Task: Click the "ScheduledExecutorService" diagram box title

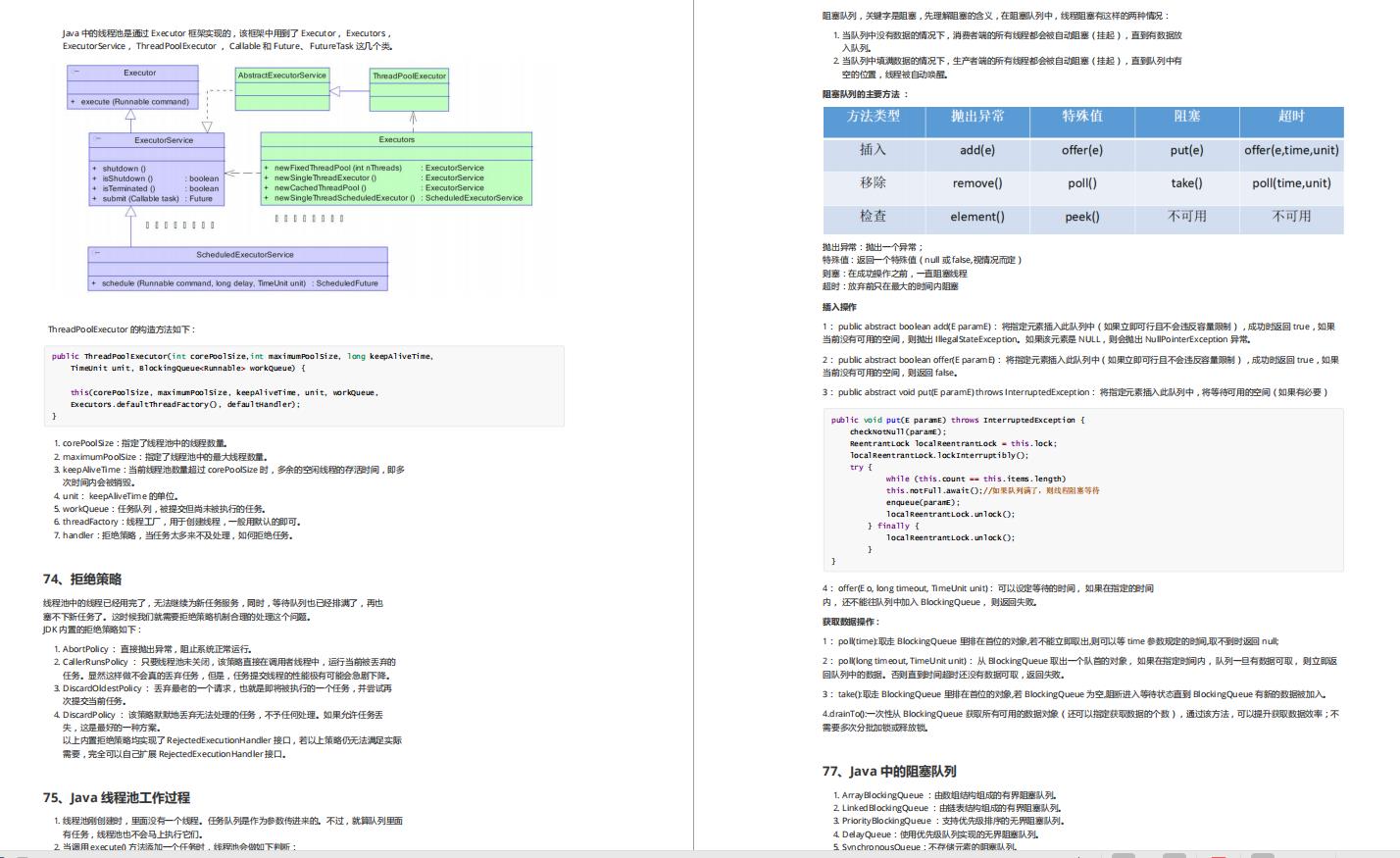Action: click(245, 255)
